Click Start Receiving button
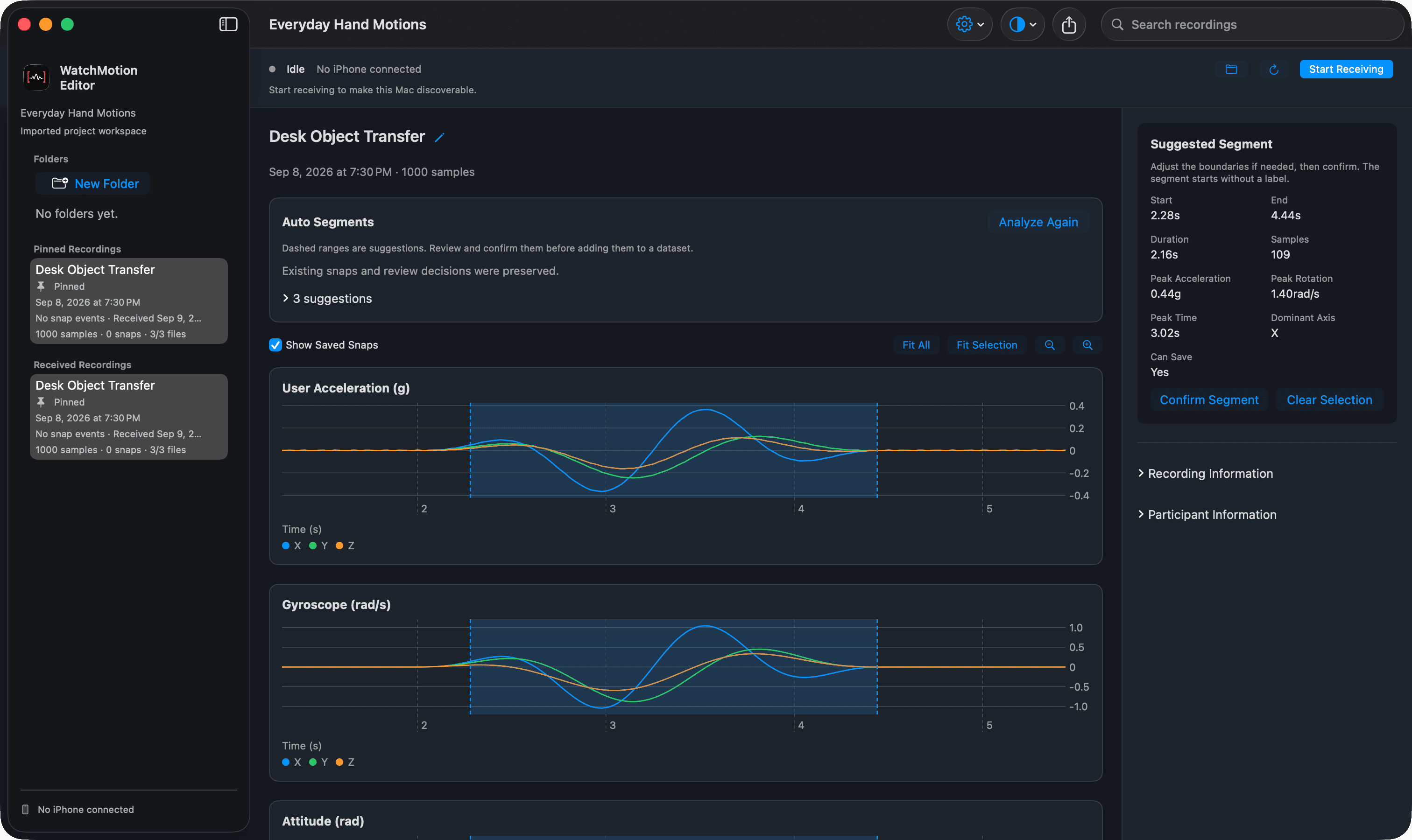The height and width of the screenshot is (840, 1412). (x=1346, y=69)
